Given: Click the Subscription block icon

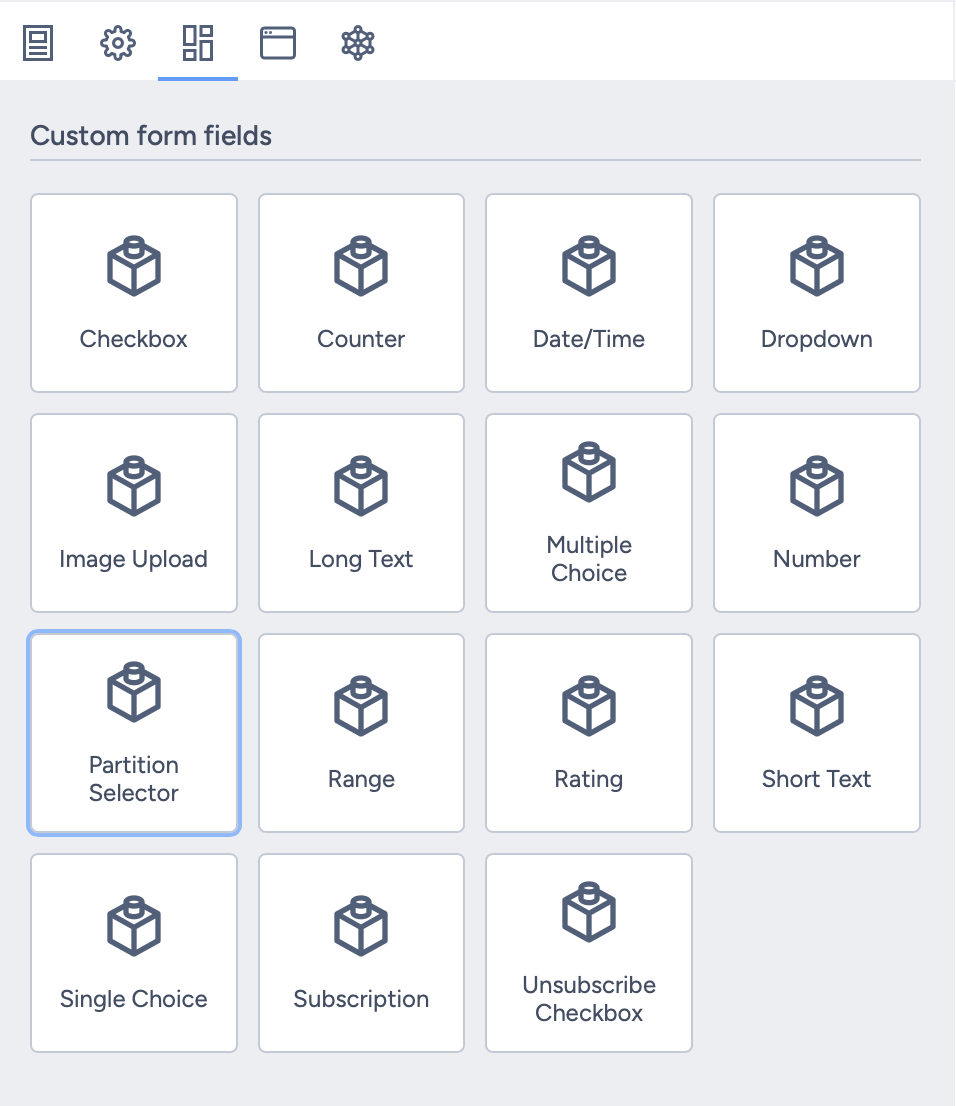Looking at the screenshot, I should (361, 926).
